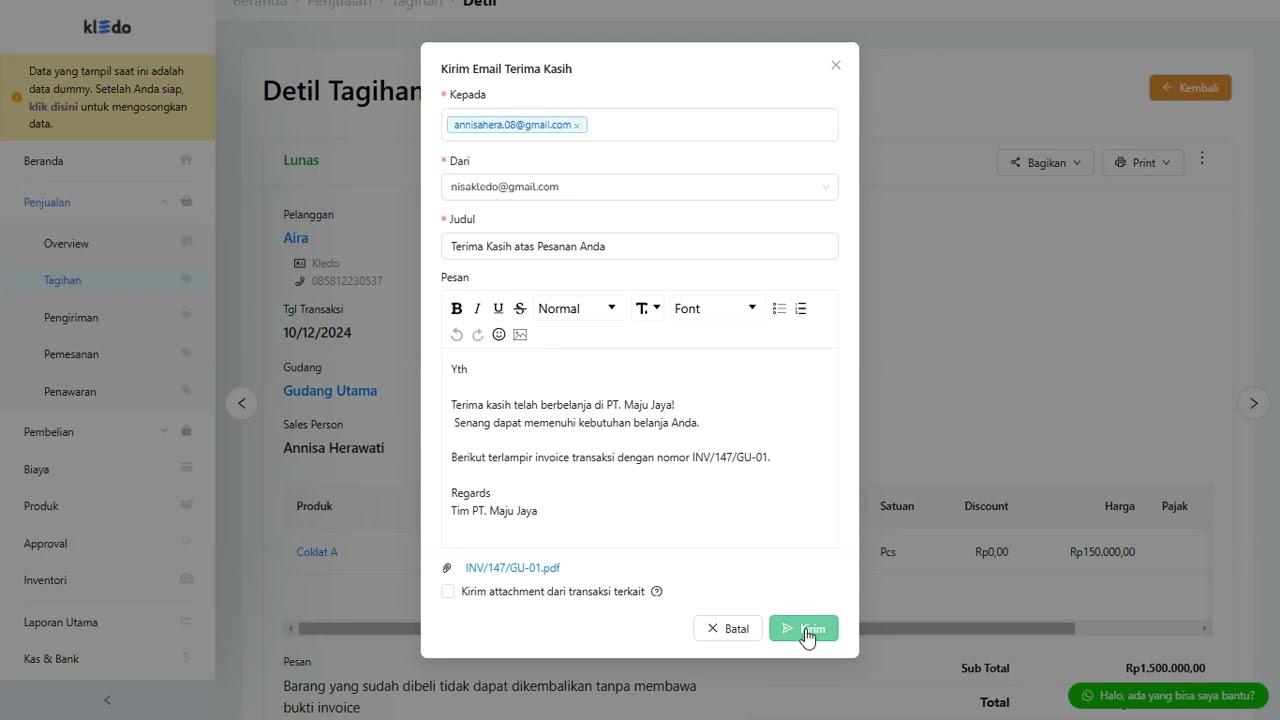Open the Font family dropdown
This screenshot has height=720, width=1280.
tap(715, 308)
